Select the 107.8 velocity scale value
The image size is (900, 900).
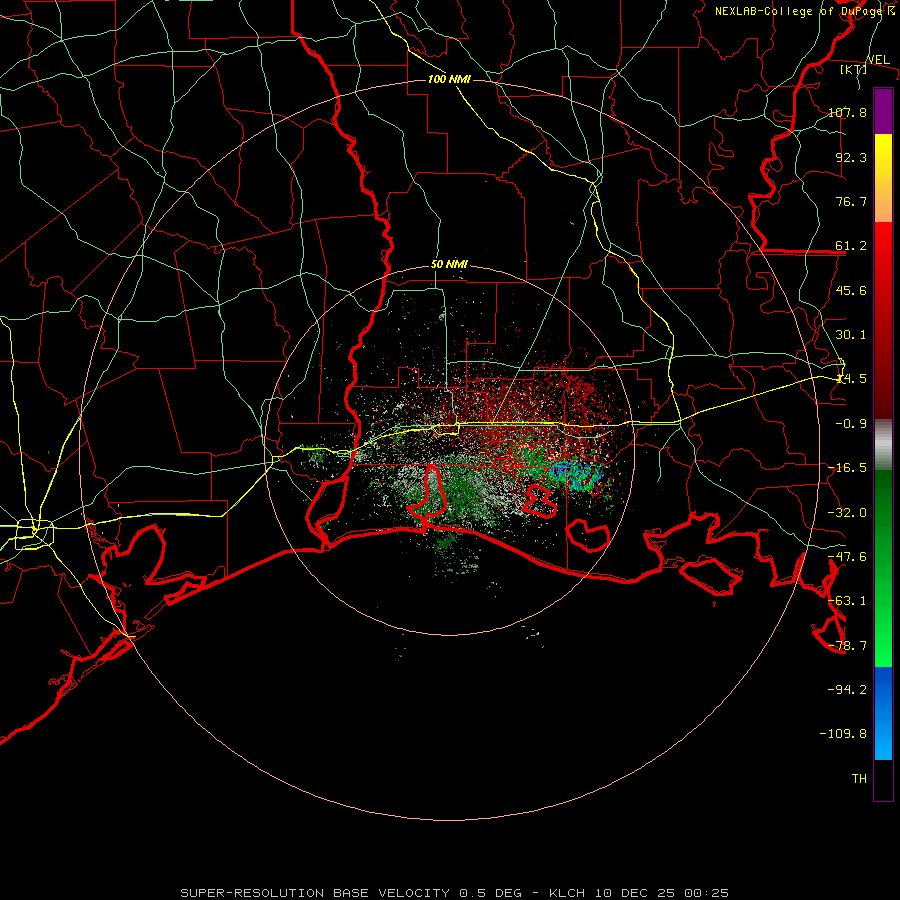tap(847, 112)
